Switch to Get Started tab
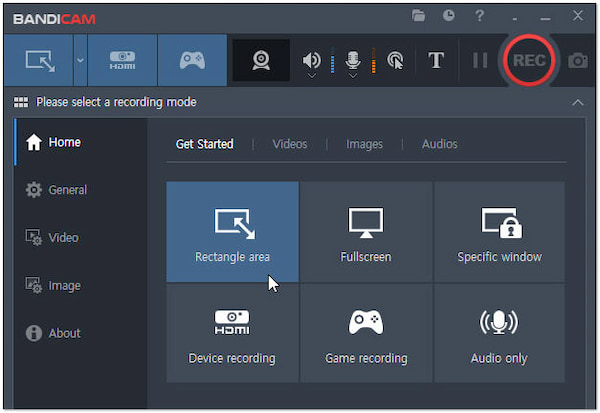Viewport: 600px width, 413px height. [x=205, y=144]
